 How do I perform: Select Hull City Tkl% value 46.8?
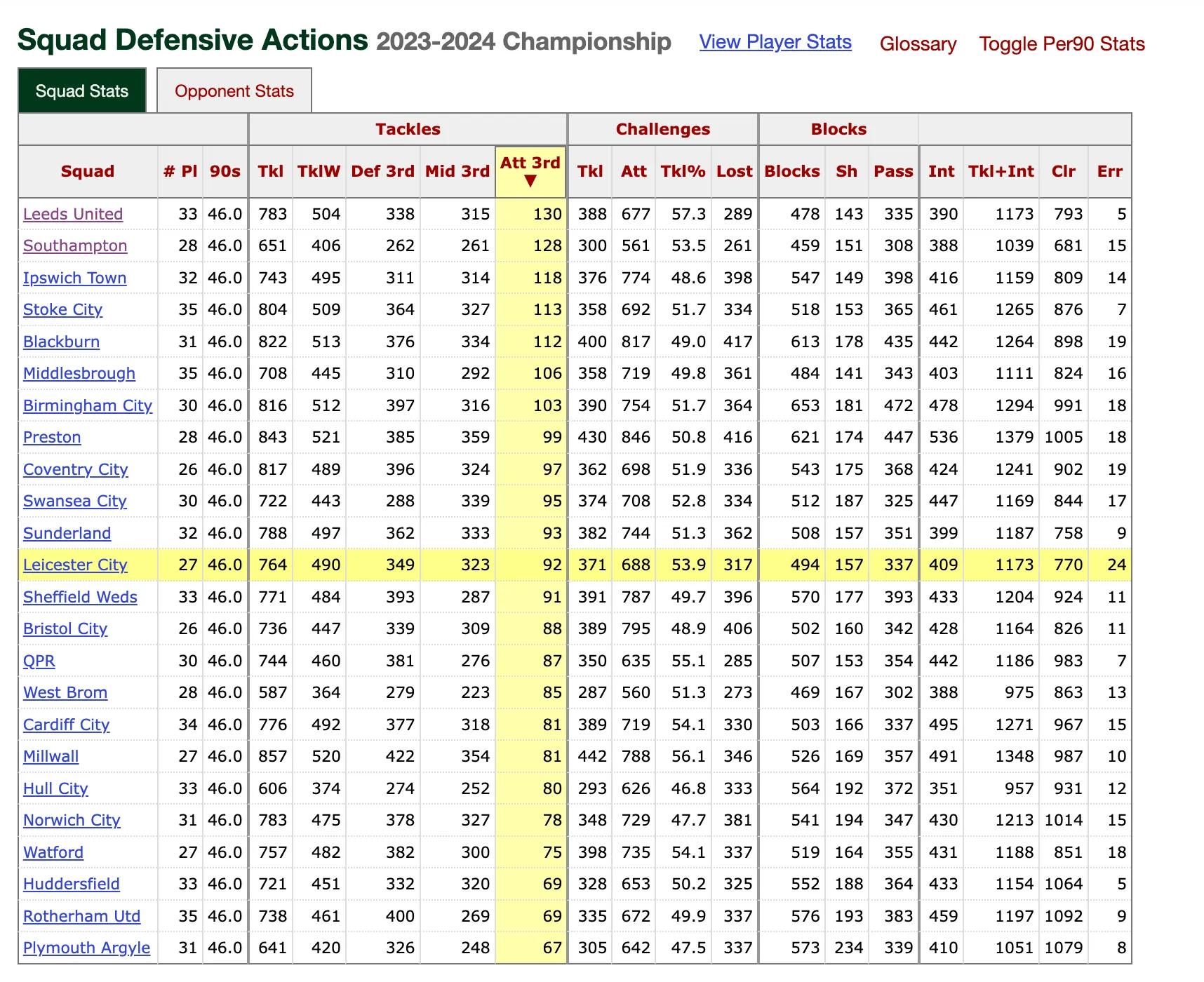click(688, 788)
